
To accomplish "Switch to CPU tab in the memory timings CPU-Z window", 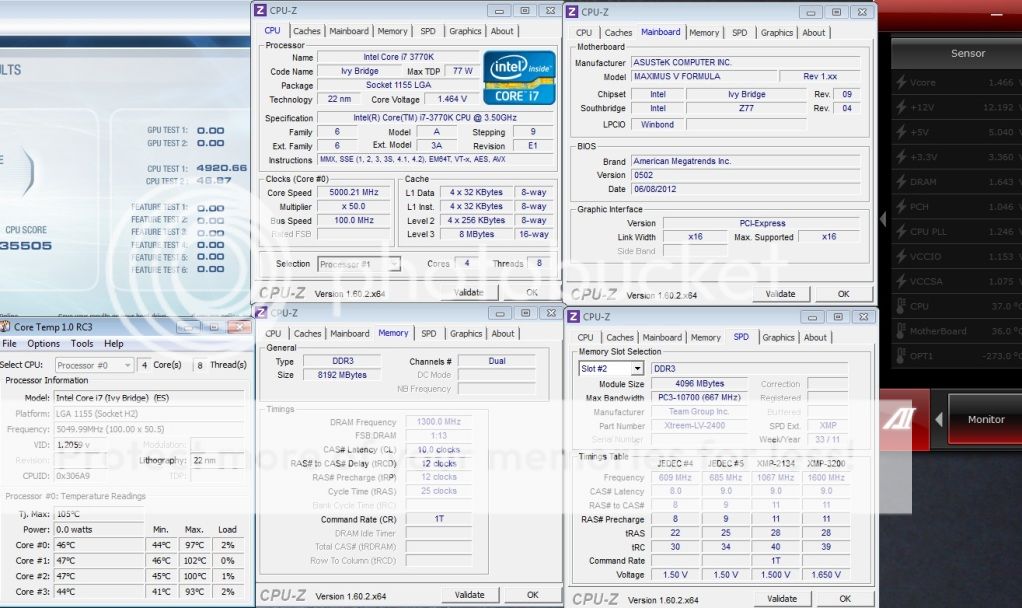I will (x=273, y=334).
